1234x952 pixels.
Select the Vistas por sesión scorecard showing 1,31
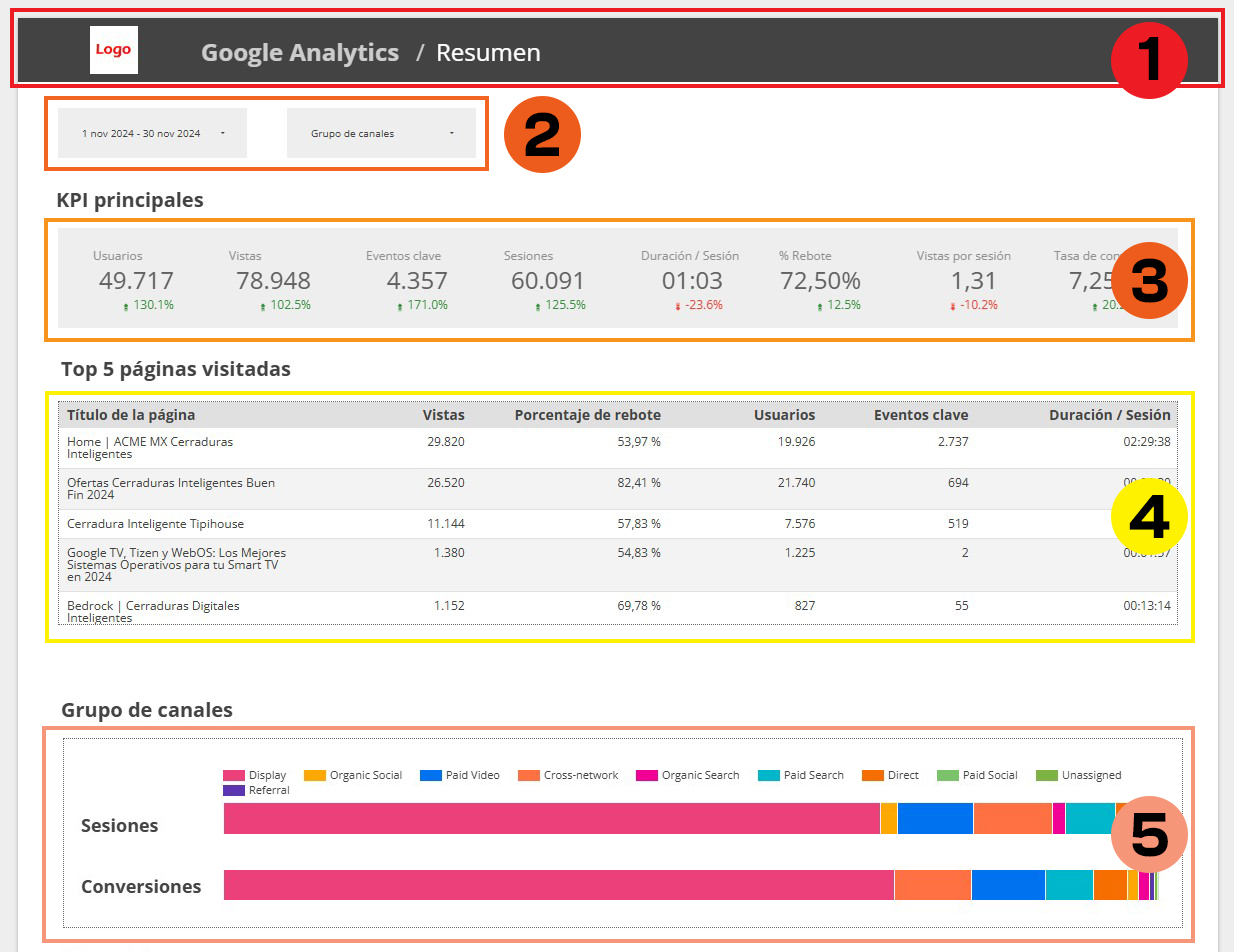click(964, 280)
